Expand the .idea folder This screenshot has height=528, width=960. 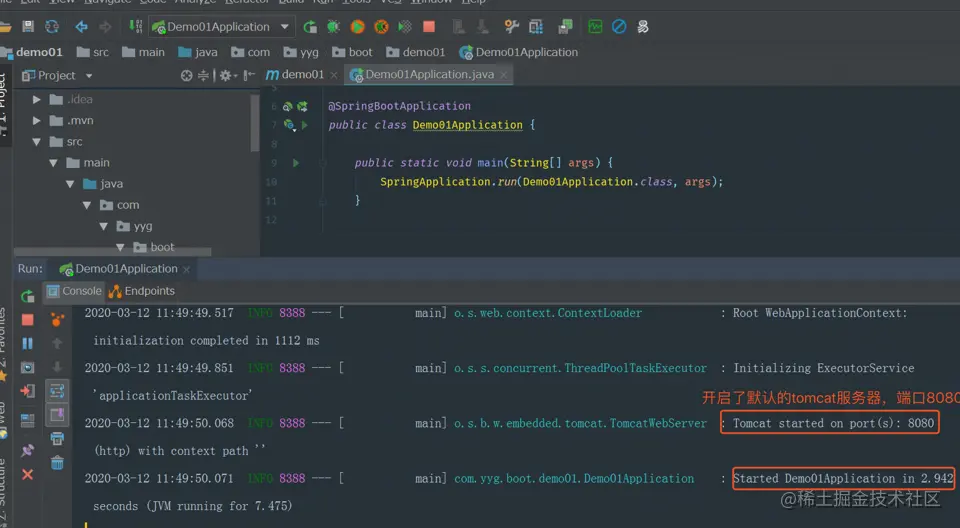(x=37, y=99)
